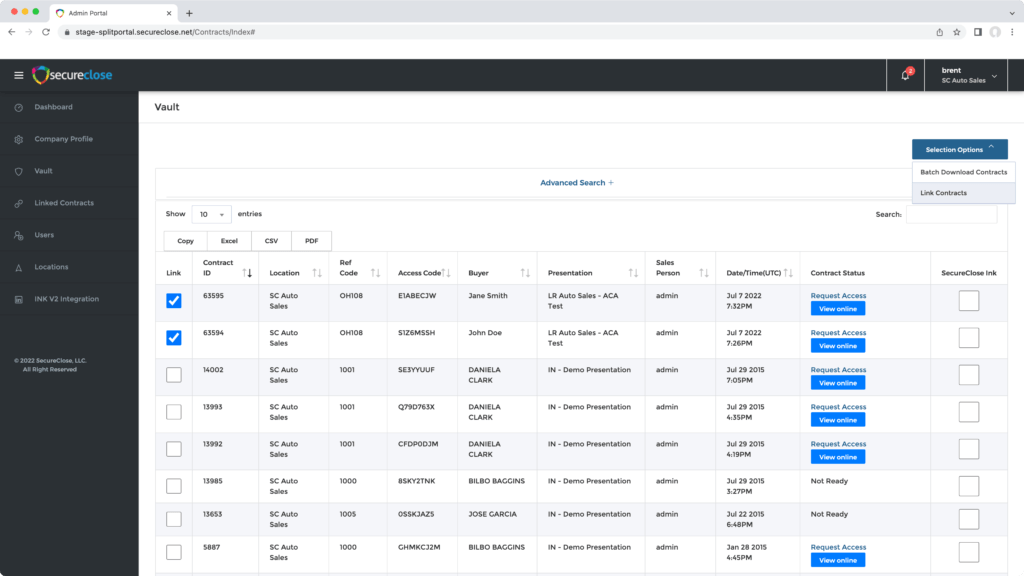Check Link checkbox for contract 14002
The height and width of the screenshot is (576, 1024).
(174, 375)
